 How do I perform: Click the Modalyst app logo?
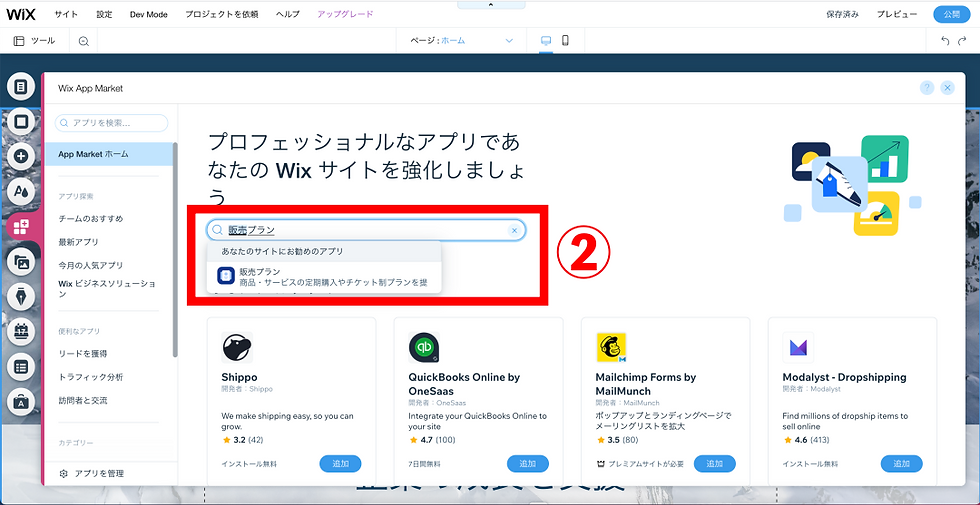(798, 348)
